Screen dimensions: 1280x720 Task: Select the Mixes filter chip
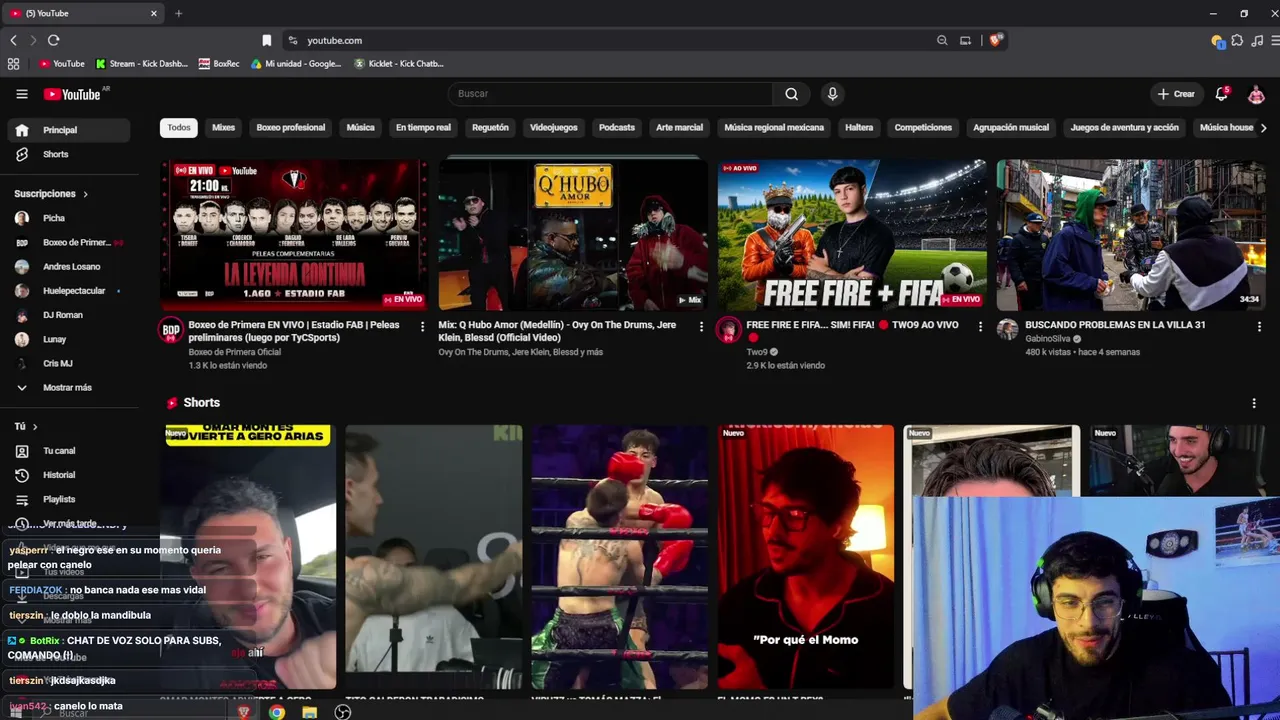pos(223,128)
